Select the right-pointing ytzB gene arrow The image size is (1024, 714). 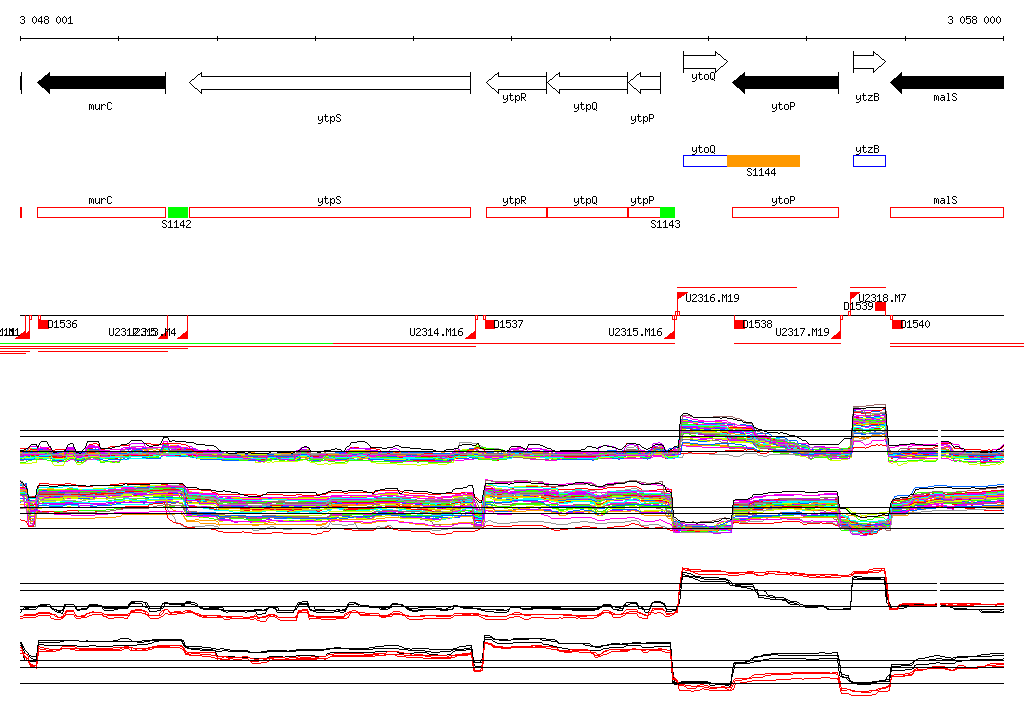(869, 62)
